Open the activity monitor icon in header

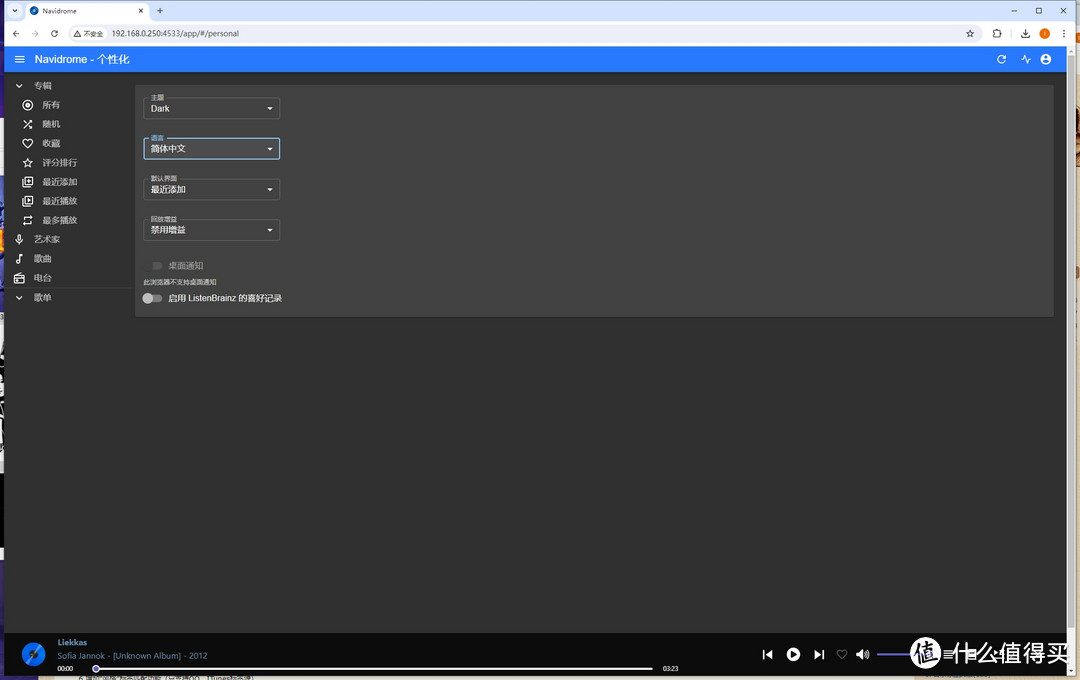coord(1025,60)
